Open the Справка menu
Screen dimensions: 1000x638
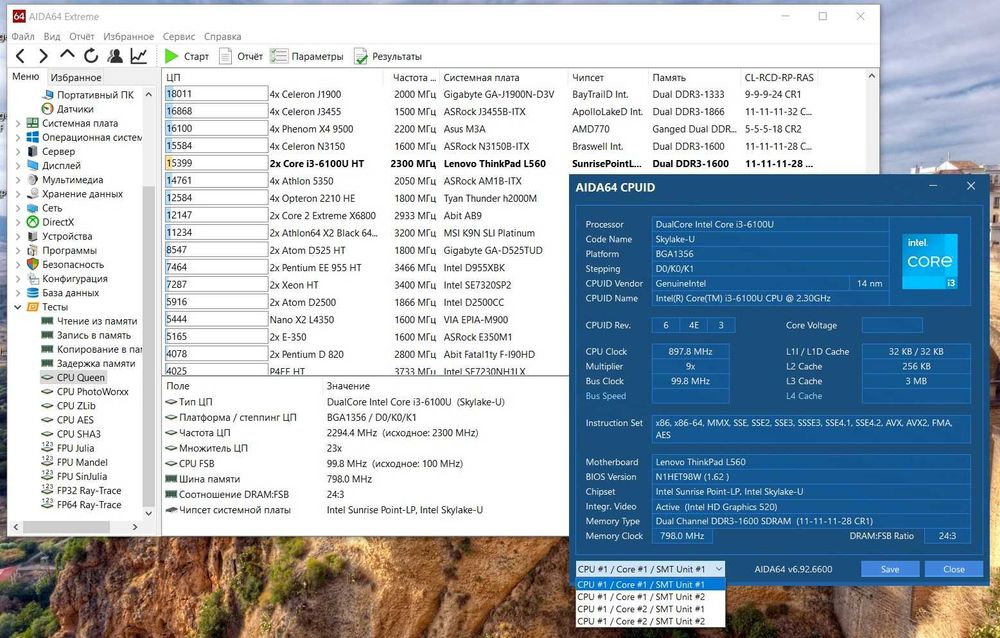pyautogui.click(x=223, y=36)
